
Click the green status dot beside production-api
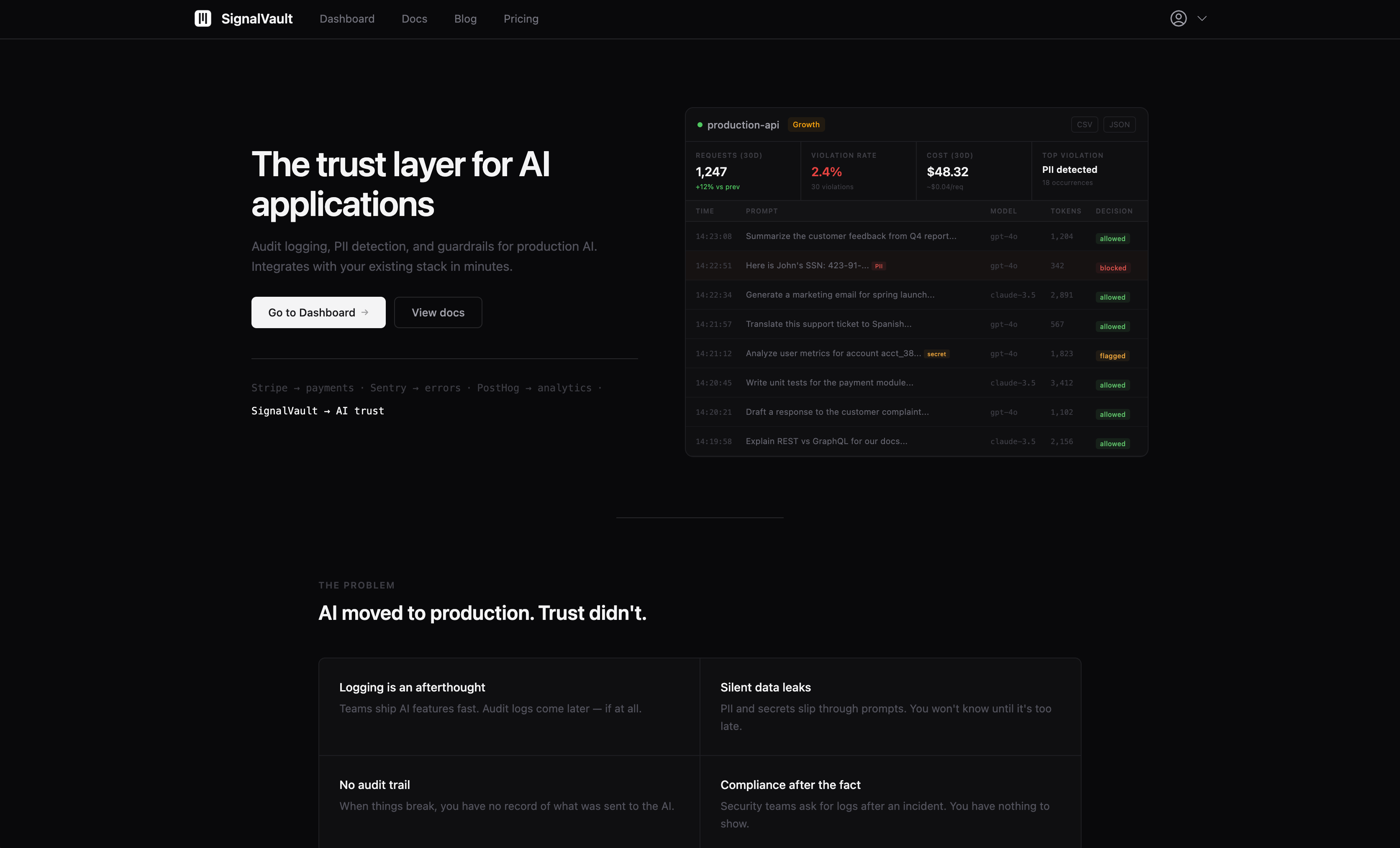coord(700,124)
